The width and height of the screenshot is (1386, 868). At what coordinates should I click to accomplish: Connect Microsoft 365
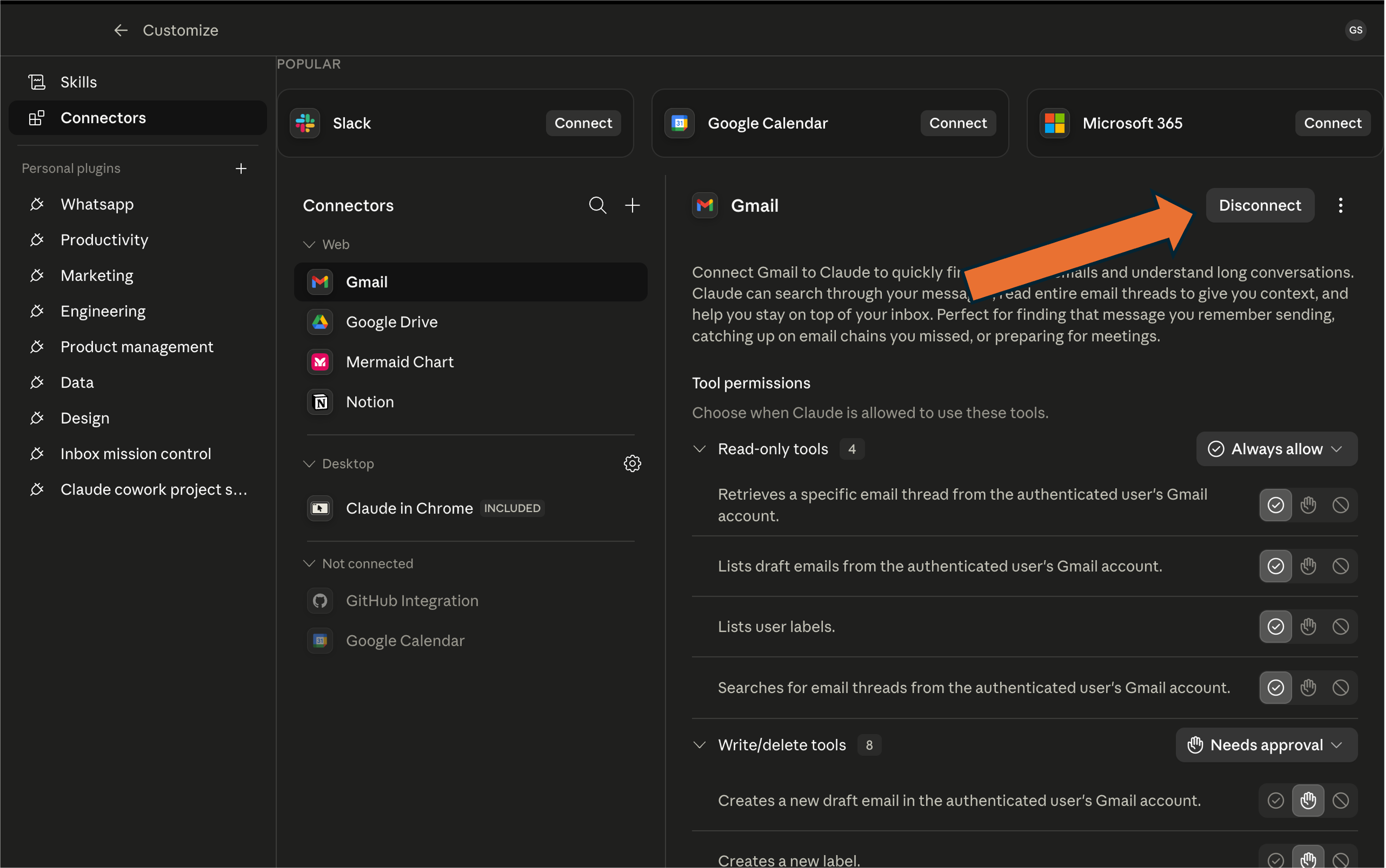[1333, 123]
